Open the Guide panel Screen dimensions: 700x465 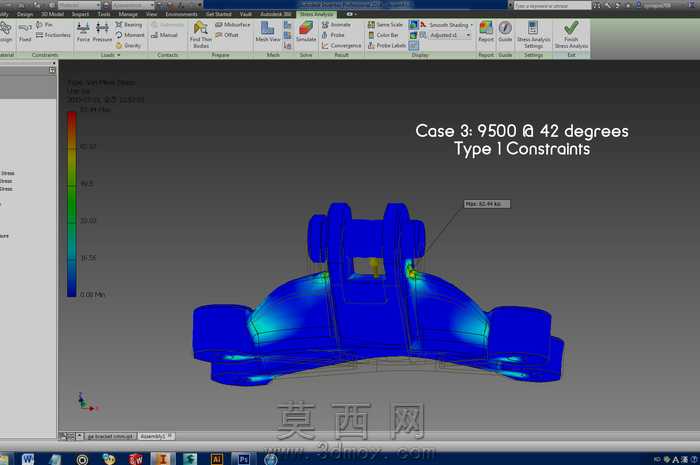(505, 32)
